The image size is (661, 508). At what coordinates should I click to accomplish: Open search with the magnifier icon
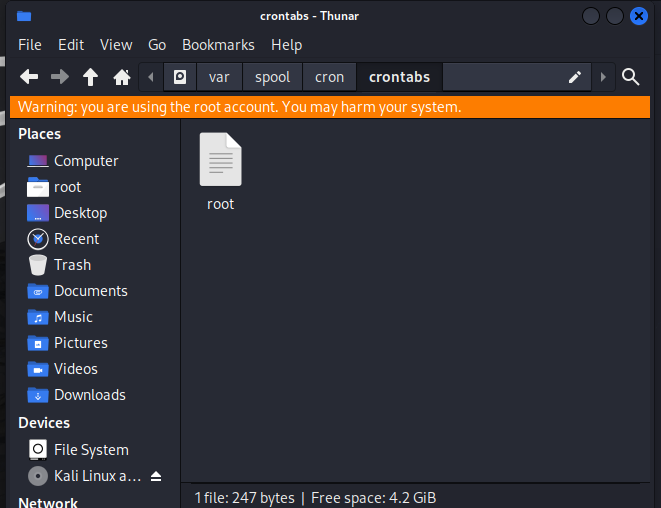[x=630, y=77]
